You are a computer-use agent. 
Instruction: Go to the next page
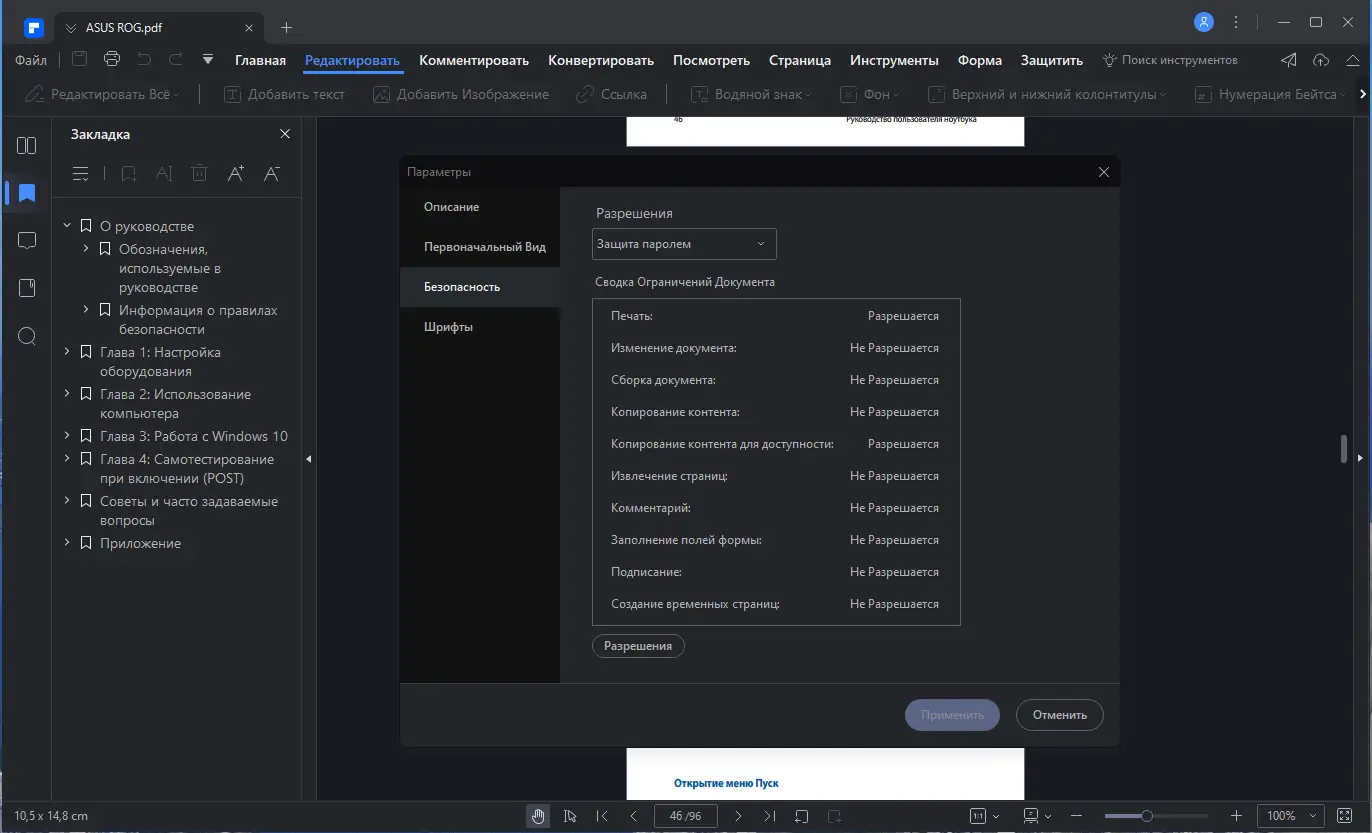click(738, 816)
